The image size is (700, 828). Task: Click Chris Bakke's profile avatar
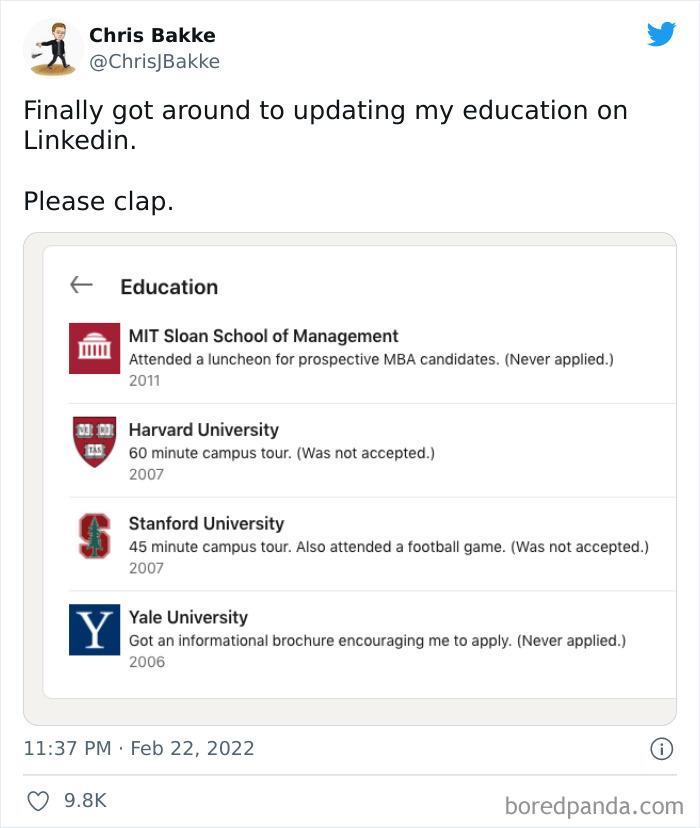(52, 47)
